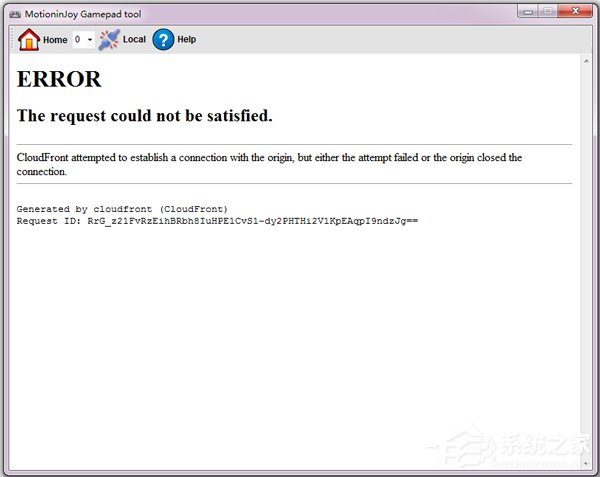Maximize the MotioninJoy Gamepad tool window

[548, 11]
